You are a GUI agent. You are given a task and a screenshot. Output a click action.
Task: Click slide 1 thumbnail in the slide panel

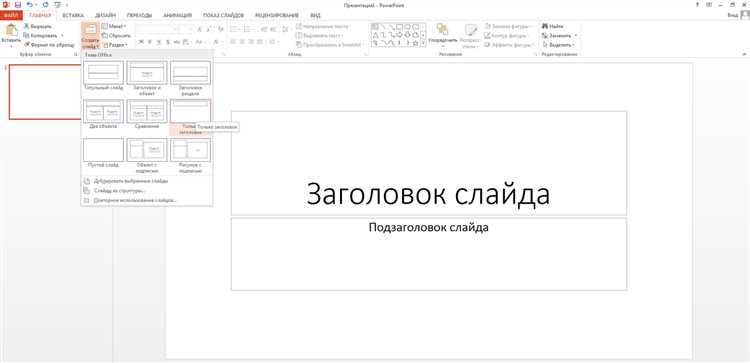[45, 92]
